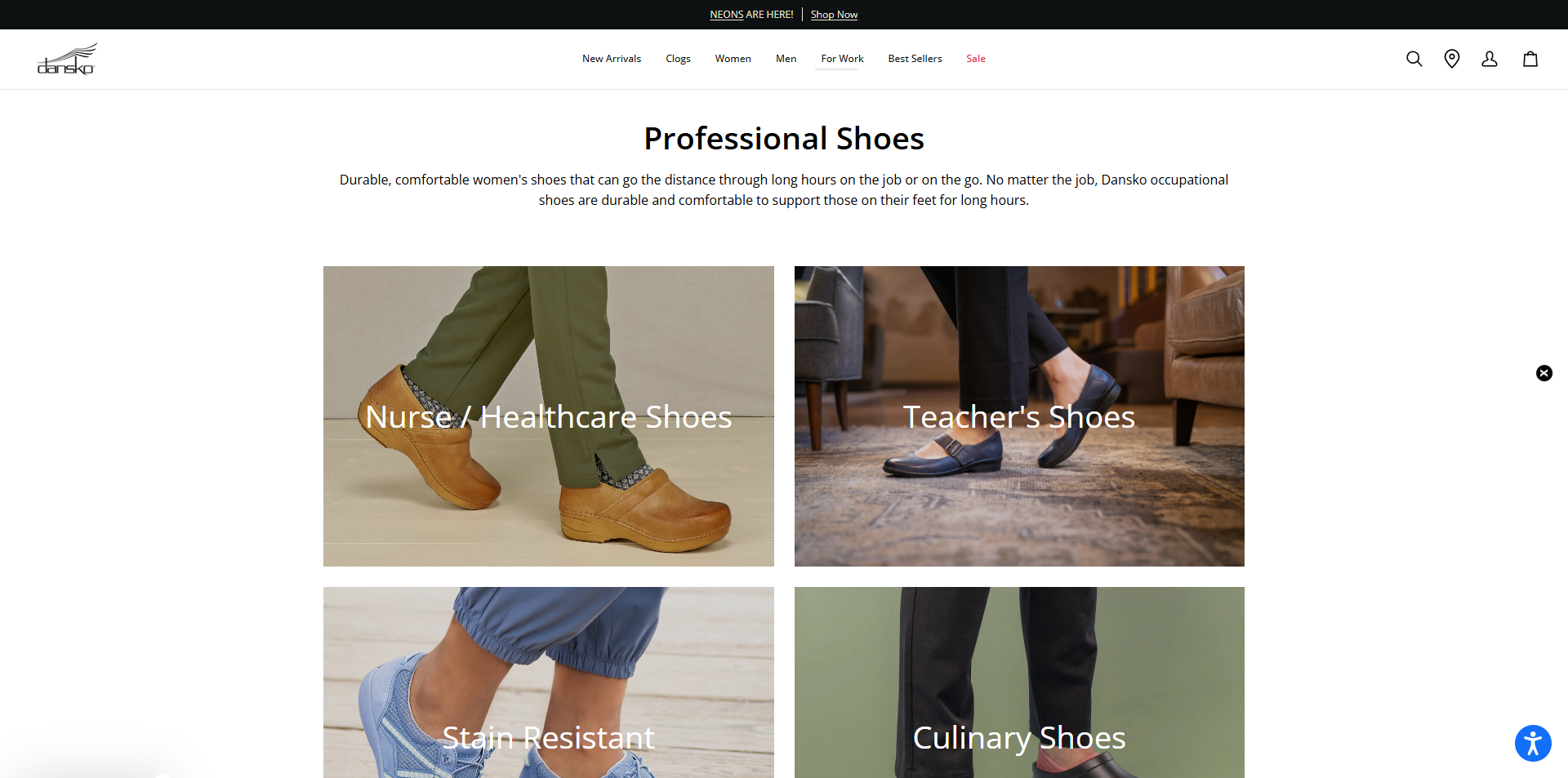This screenshot has width=1568, height=778.
Task: Click the NEONS link in the banner
Action: pos(726,14)
